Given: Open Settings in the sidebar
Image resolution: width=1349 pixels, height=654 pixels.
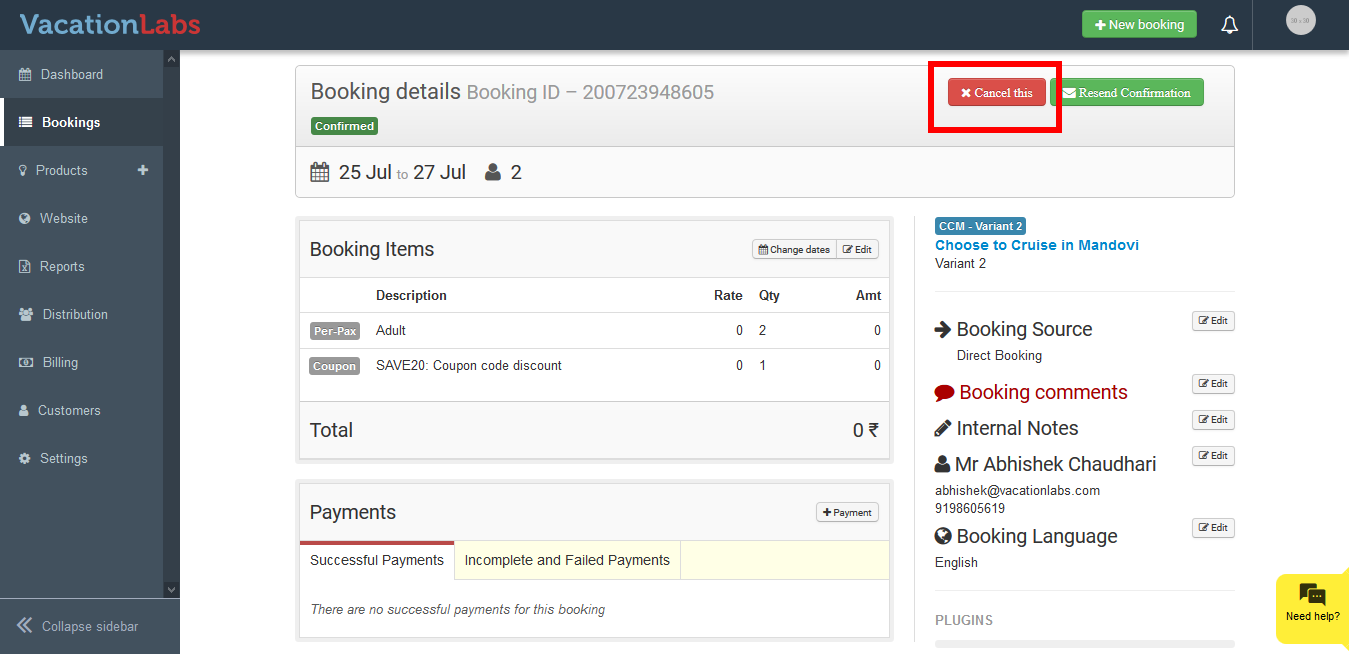Looking at the screenshot, I should [x=63, y=458].
